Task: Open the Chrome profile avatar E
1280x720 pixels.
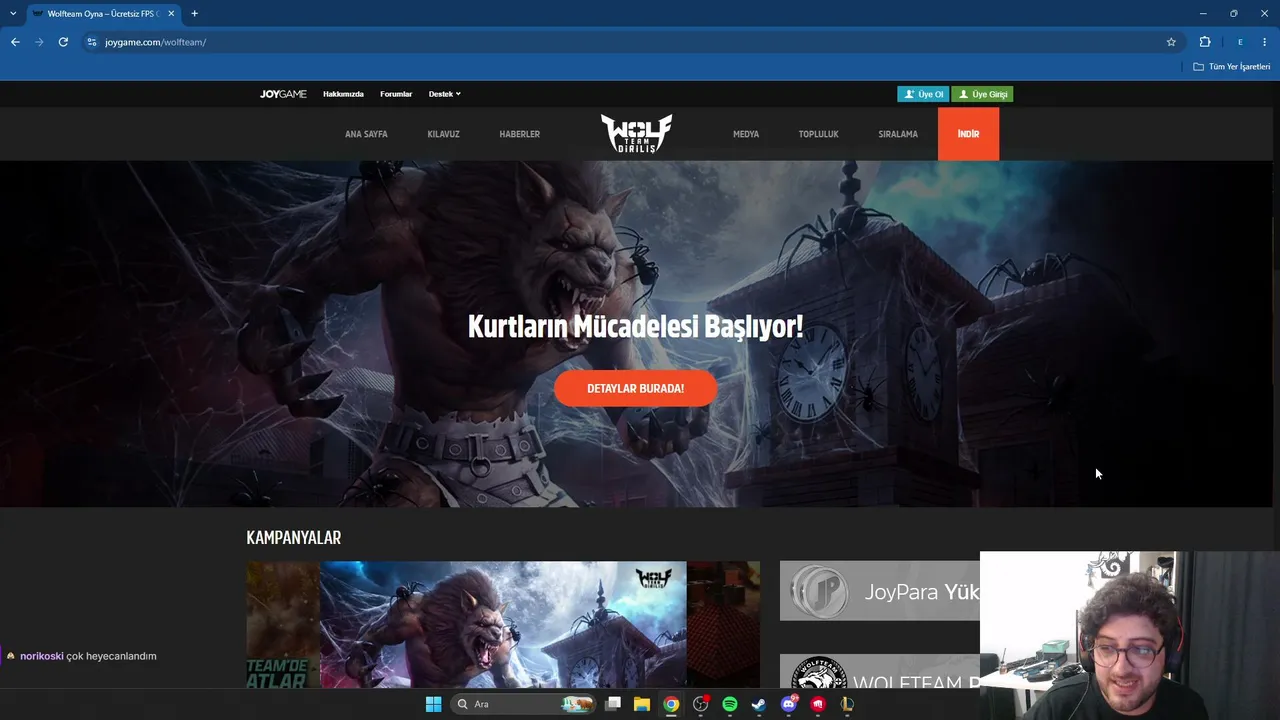Action: pyautogui.click(x=1240, y=42)
